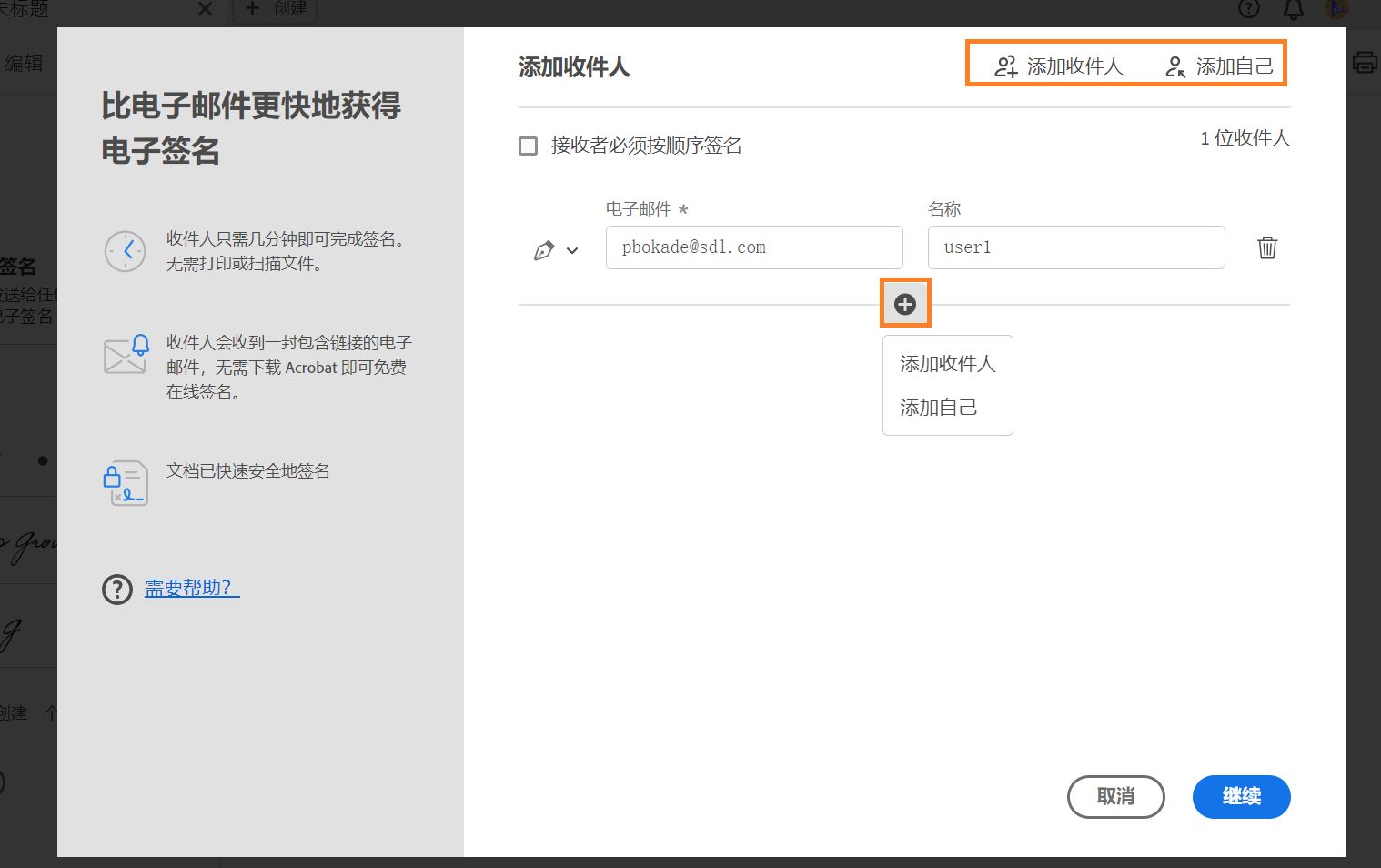This screenshot has height=868, width=1381.
Task: Delete the recipient using the trash icon
Action: pyautogui.click(x=1267, y=247)
